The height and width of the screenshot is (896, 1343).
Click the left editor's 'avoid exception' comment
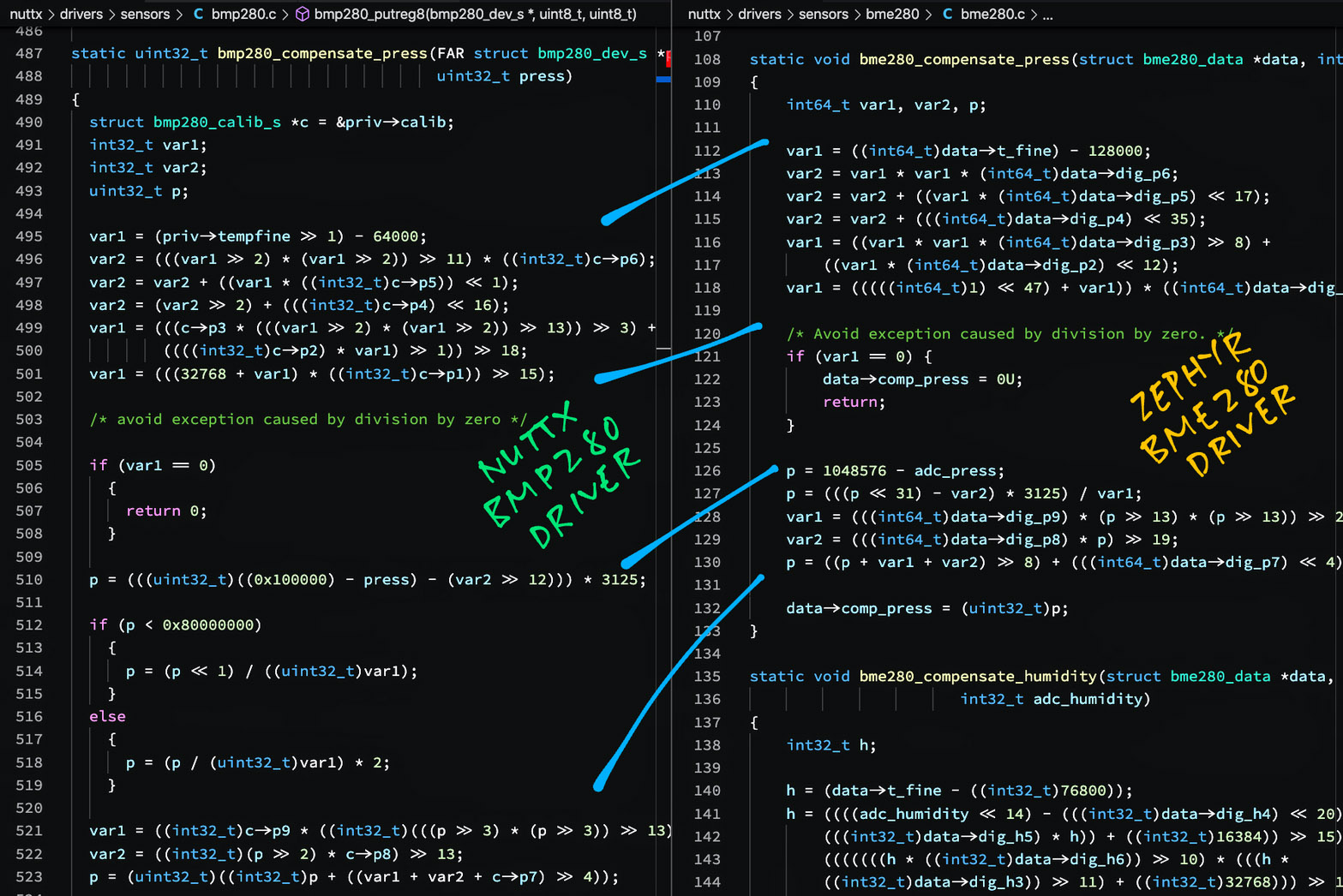[309, 420]
